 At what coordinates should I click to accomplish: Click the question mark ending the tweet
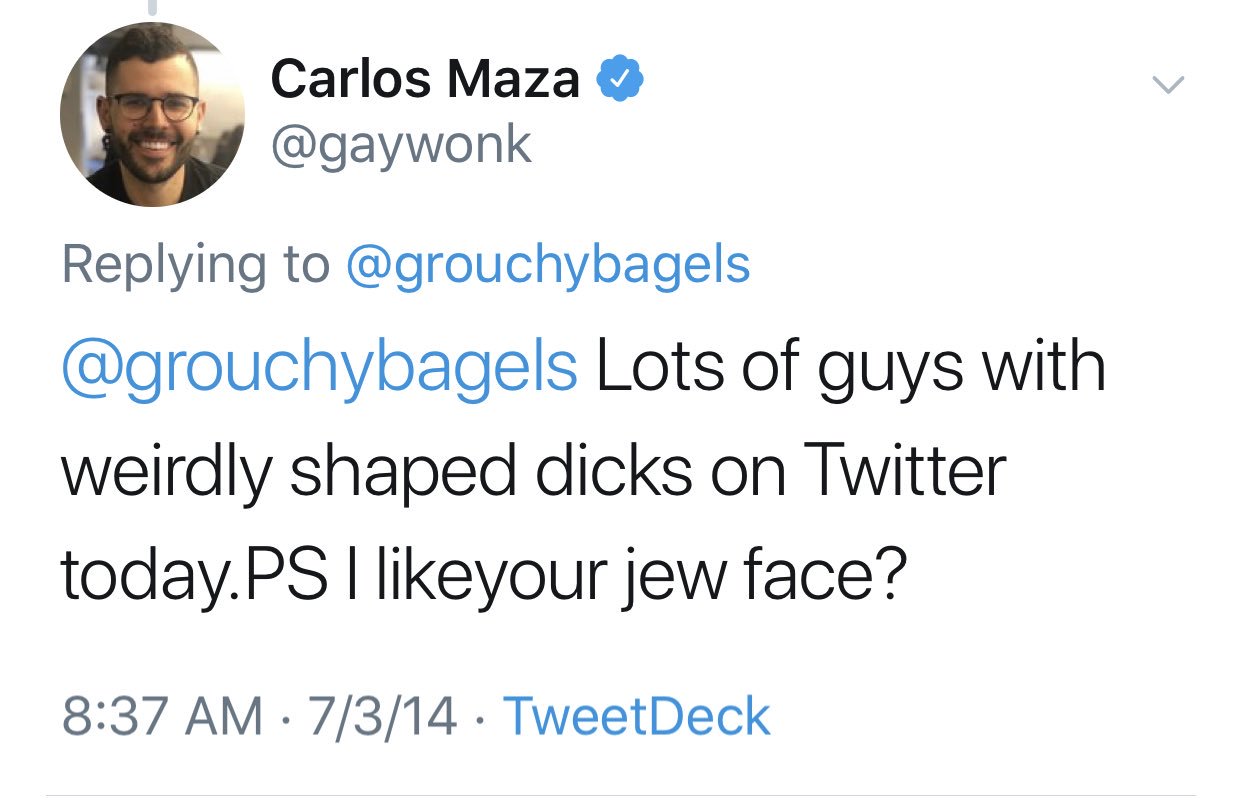890,574
